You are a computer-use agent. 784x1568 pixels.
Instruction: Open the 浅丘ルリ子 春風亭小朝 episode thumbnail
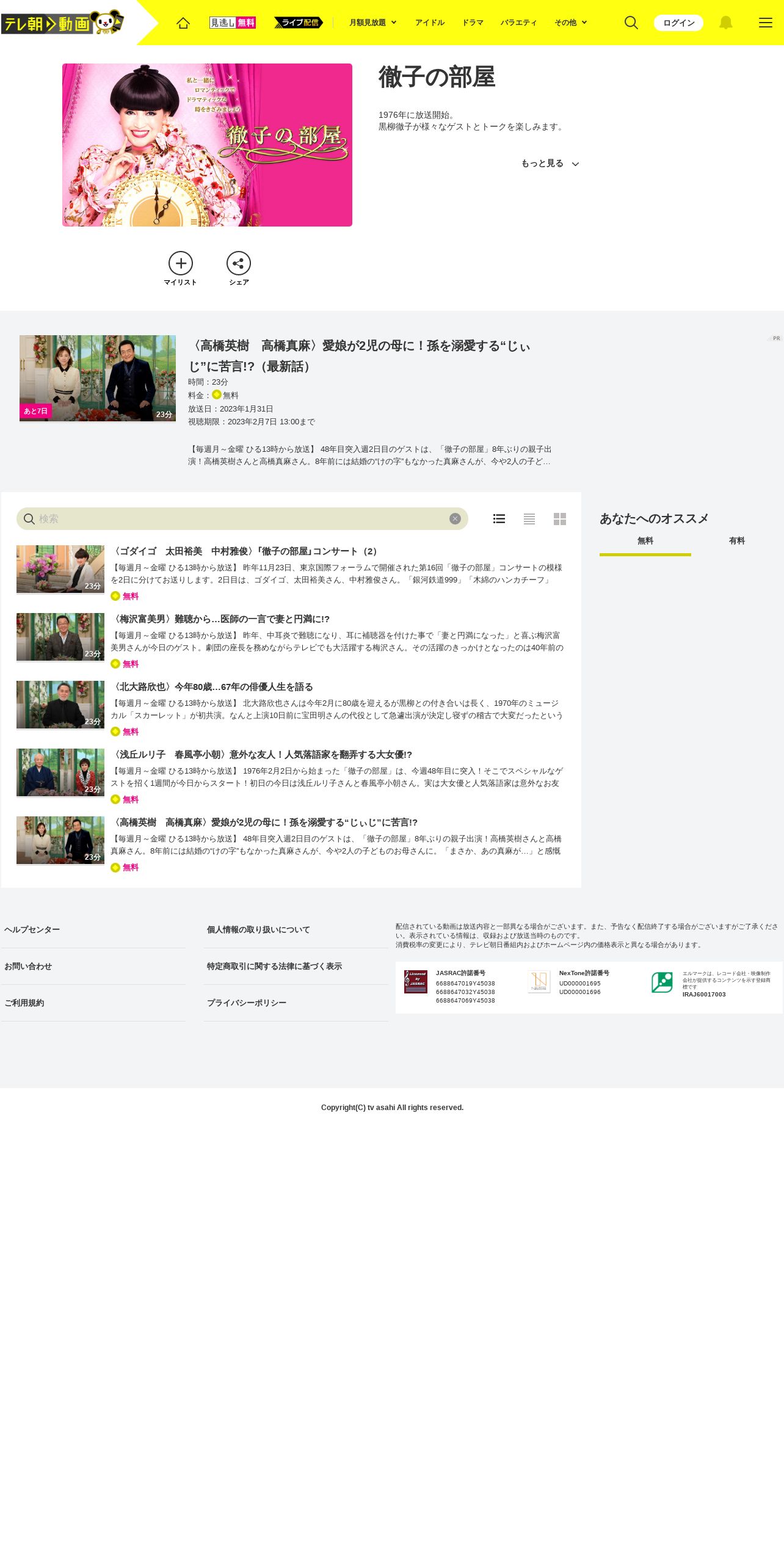click(60, 772)
